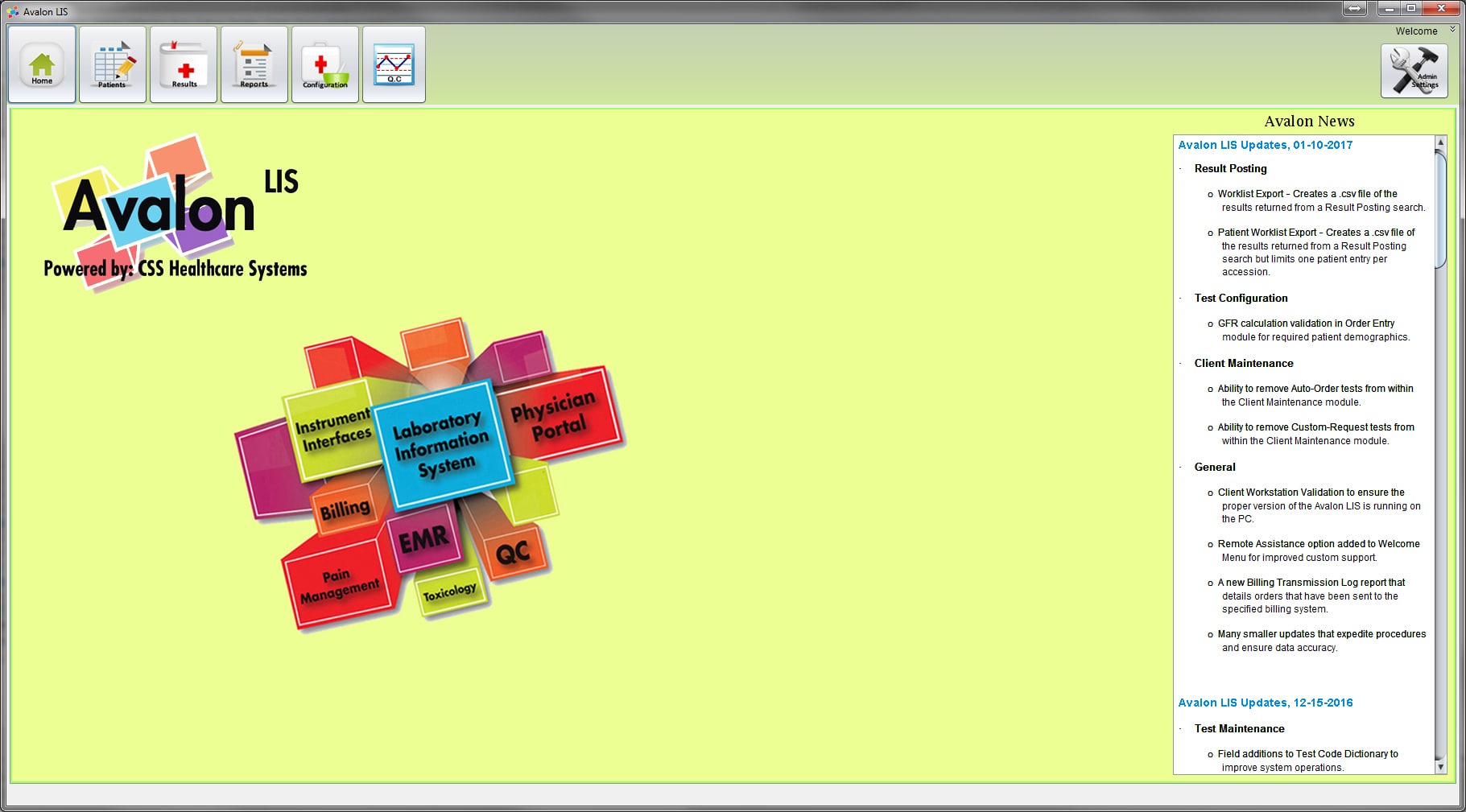The height and width of the screenshot is (812, 1466).
Task: Click the 'GFR calculation validation' news item
Action: coord(1309,330)
